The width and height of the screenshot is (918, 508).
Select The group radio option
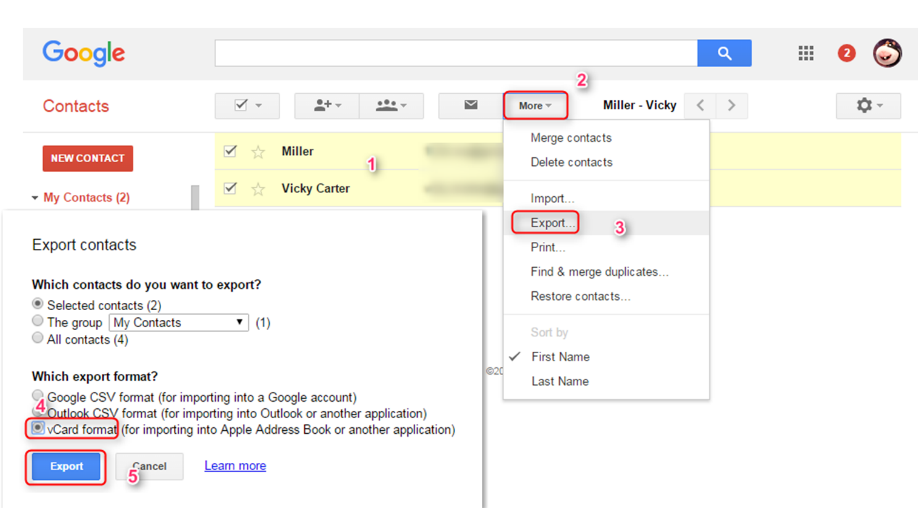[x=37, y=321]
